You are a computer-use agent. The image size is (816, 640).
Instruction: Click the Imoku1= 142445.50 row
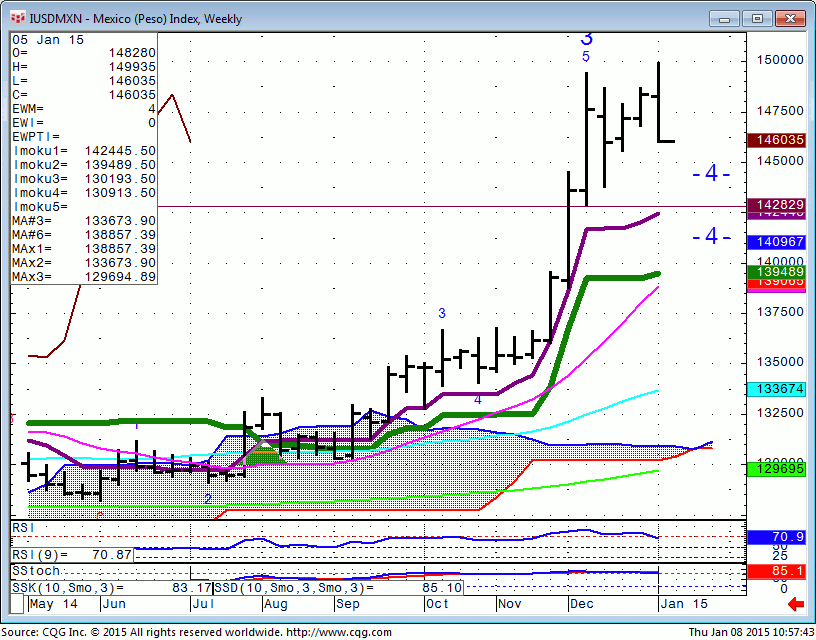[84, 151]
